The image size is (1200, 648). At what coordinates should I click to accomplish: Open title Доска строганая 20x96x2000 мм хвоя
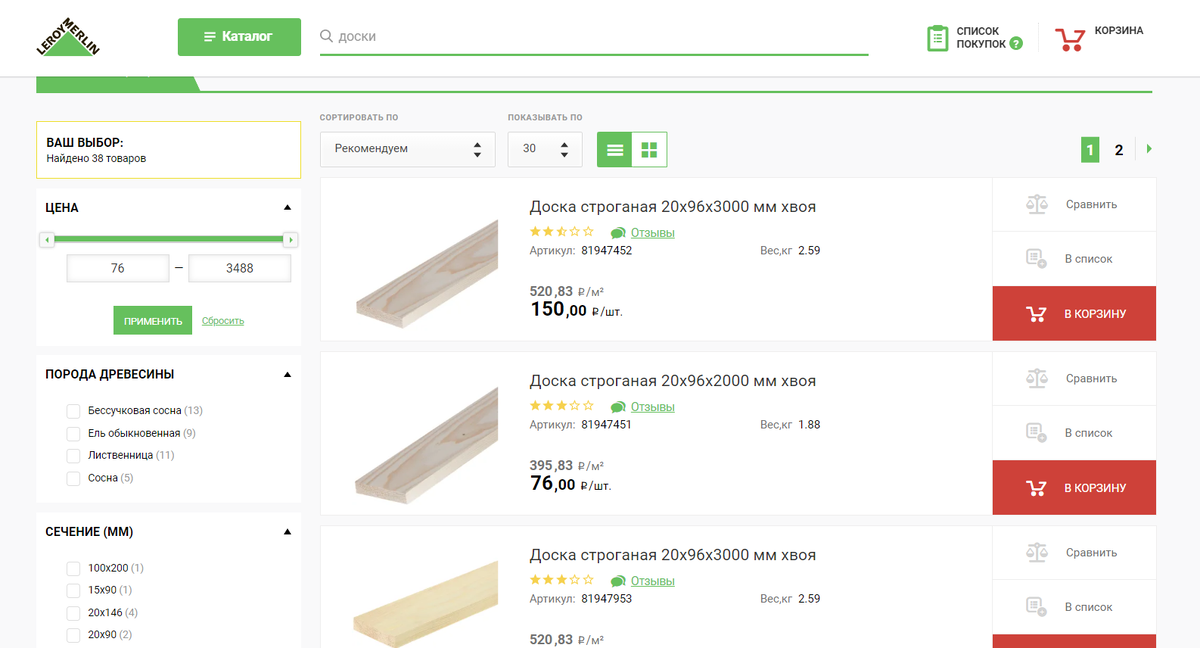pos(672,381)
